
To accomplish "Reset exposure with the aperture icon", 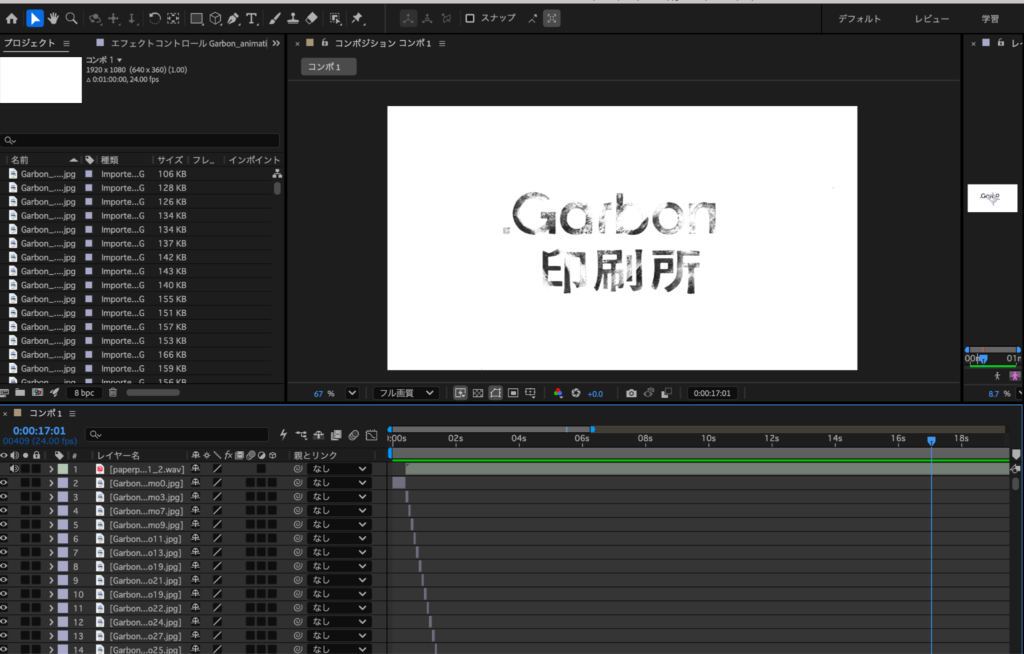I will tap(576, 393).
